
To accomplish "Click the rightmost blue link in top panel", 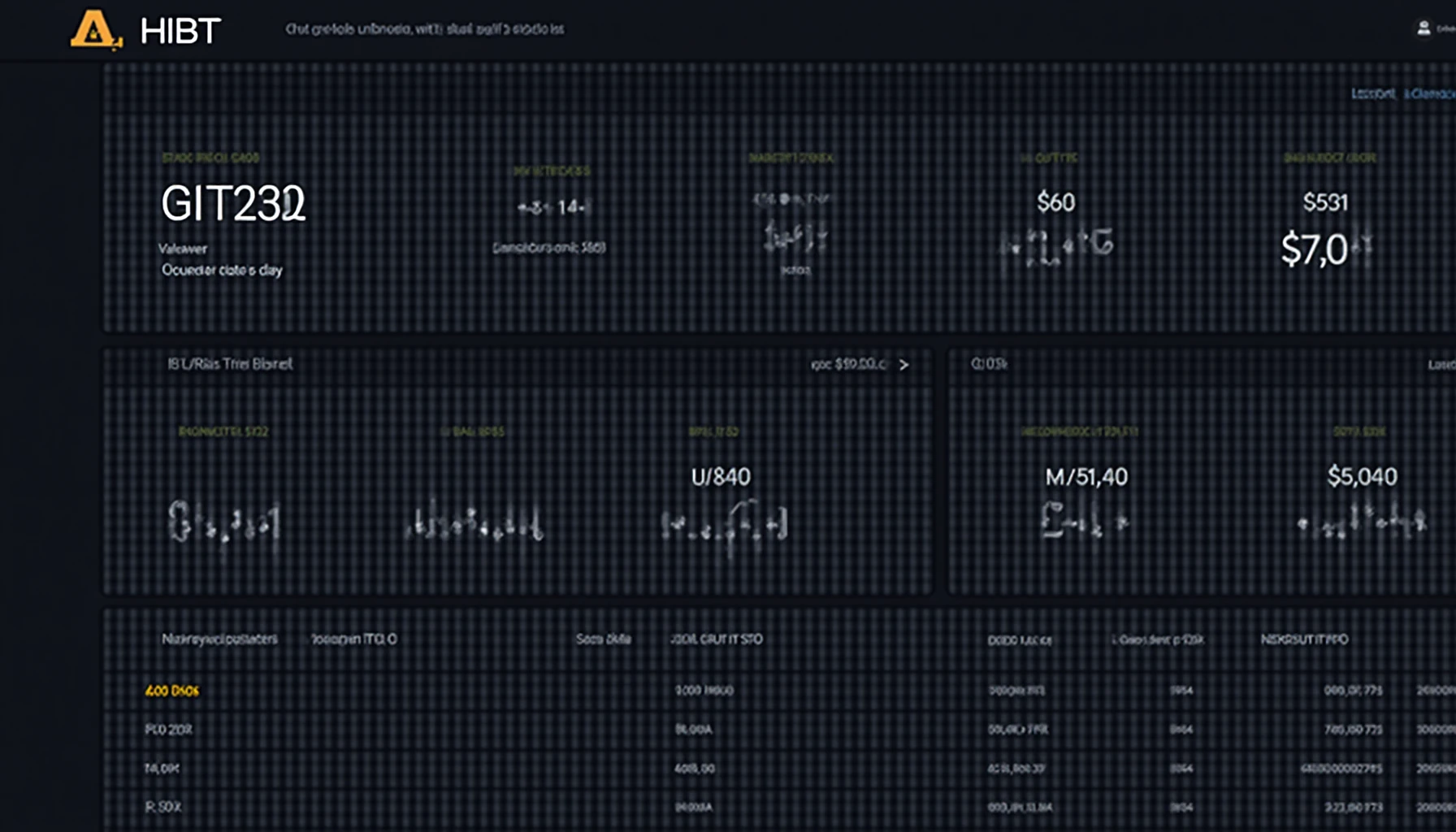I will point(1430,94).
